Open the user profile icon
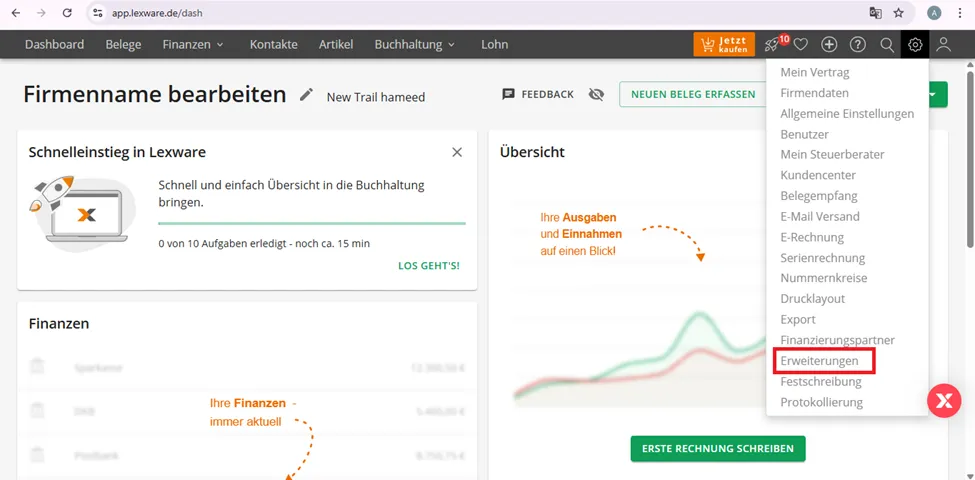The width and height of the screenshot is (975, 480). [x=944, y=45]
